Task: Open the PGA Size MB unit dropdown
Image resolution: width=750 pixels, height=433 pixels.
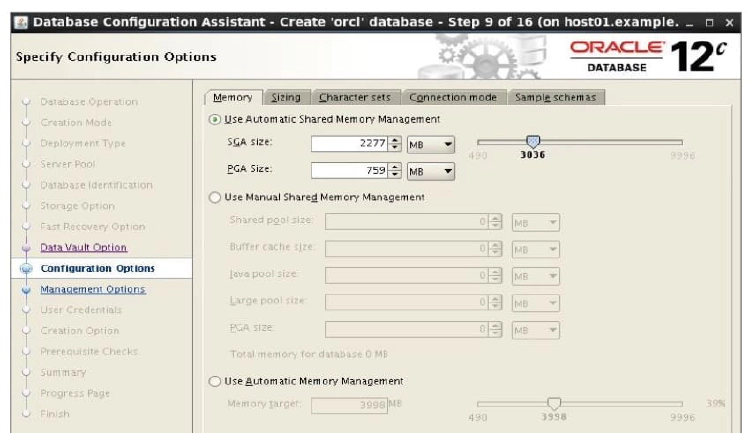Action: [x=430, y=171]
